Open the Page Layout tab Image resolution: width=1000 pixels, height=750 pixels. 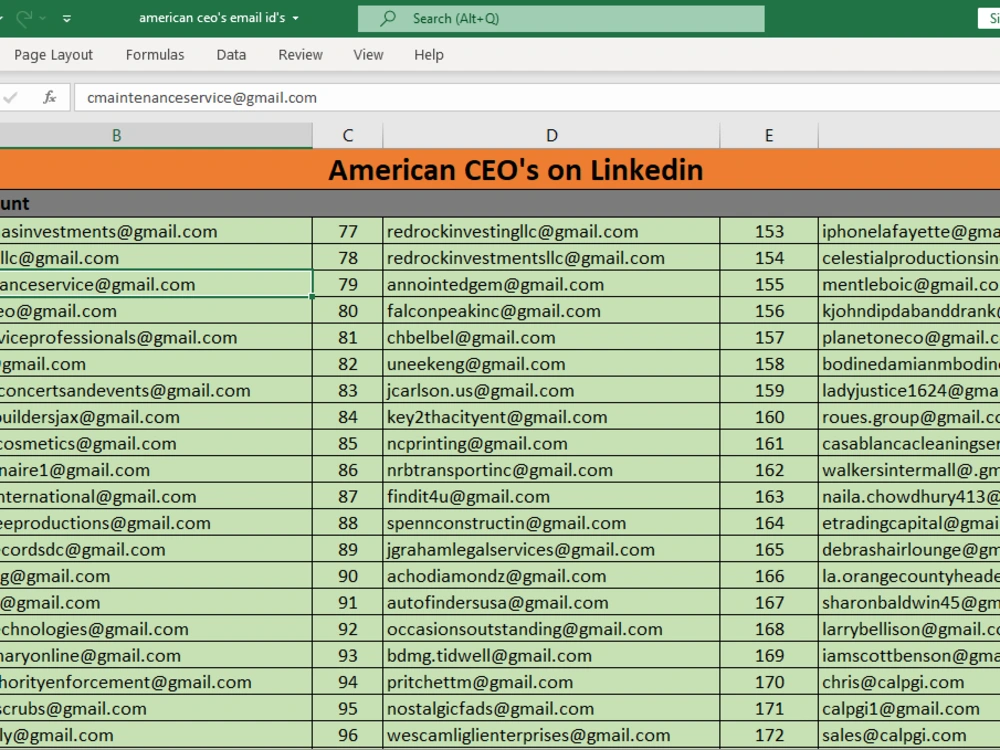coord(54,55)
